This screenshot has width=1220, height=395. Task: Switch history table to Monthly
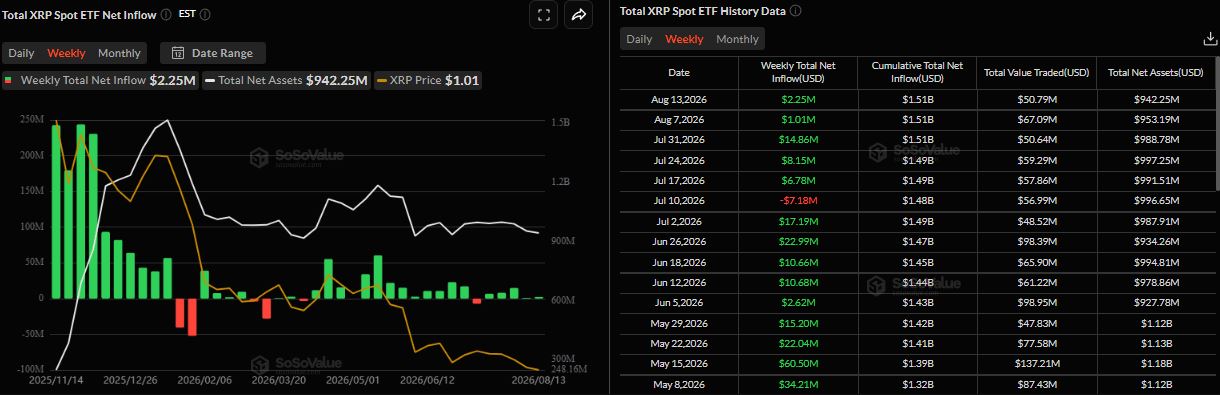point(737,39)
